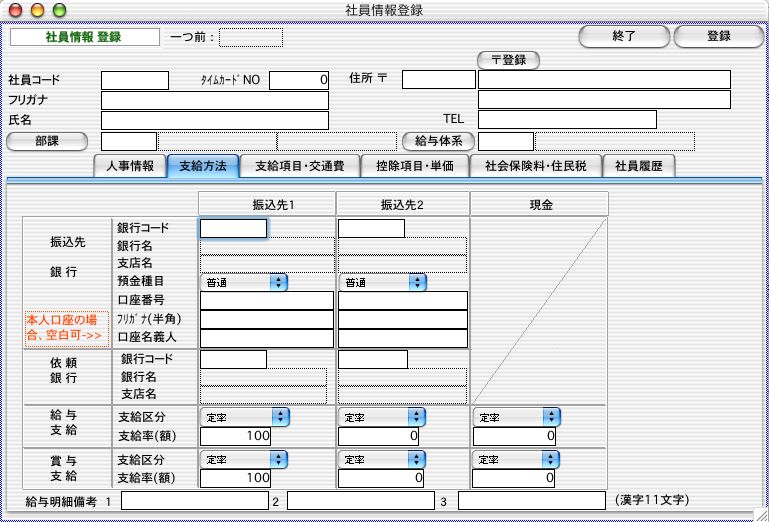769x522 pixels.
Task: Click the 部課 department button
Action: click(x=47, y=141)
